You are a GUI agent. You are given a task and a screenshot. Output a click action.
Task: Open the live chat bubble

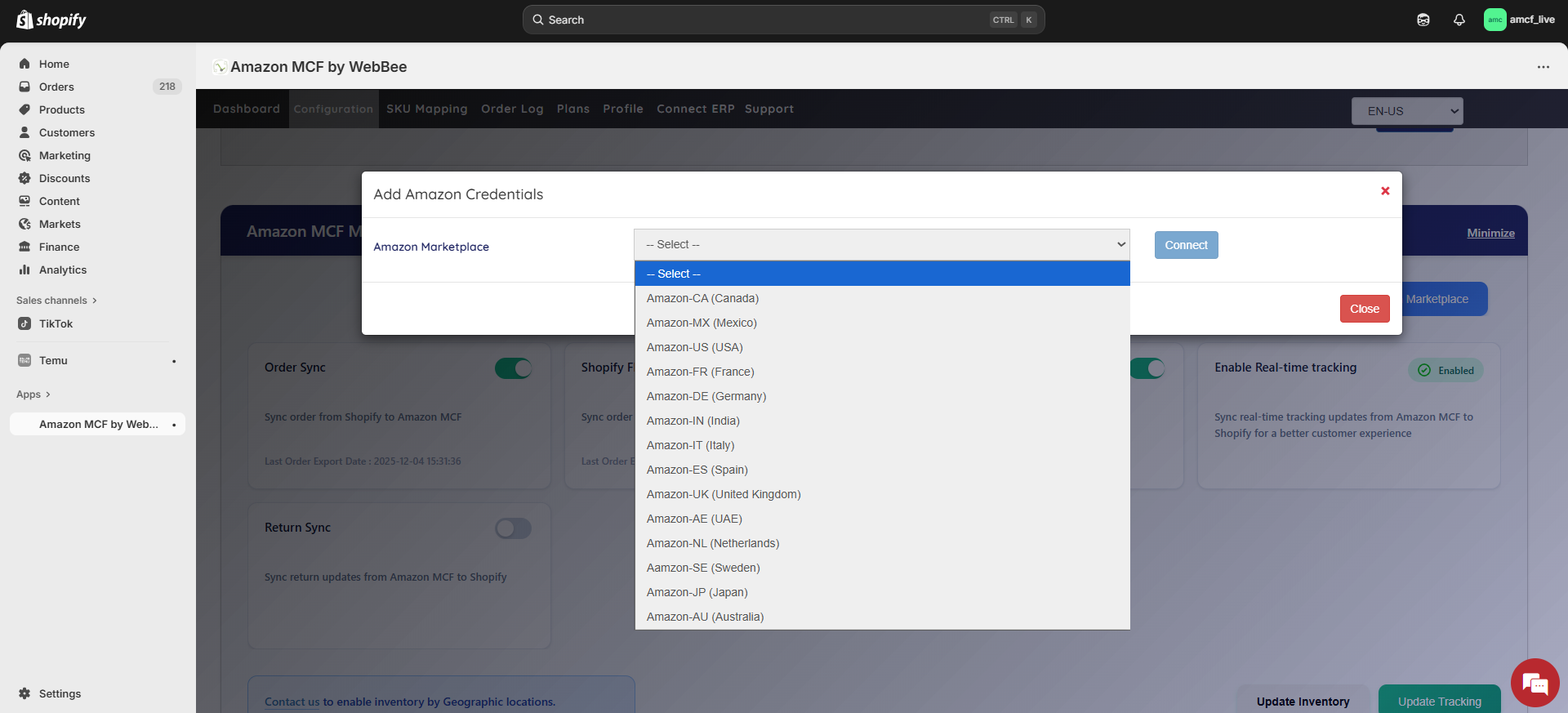1535,683
